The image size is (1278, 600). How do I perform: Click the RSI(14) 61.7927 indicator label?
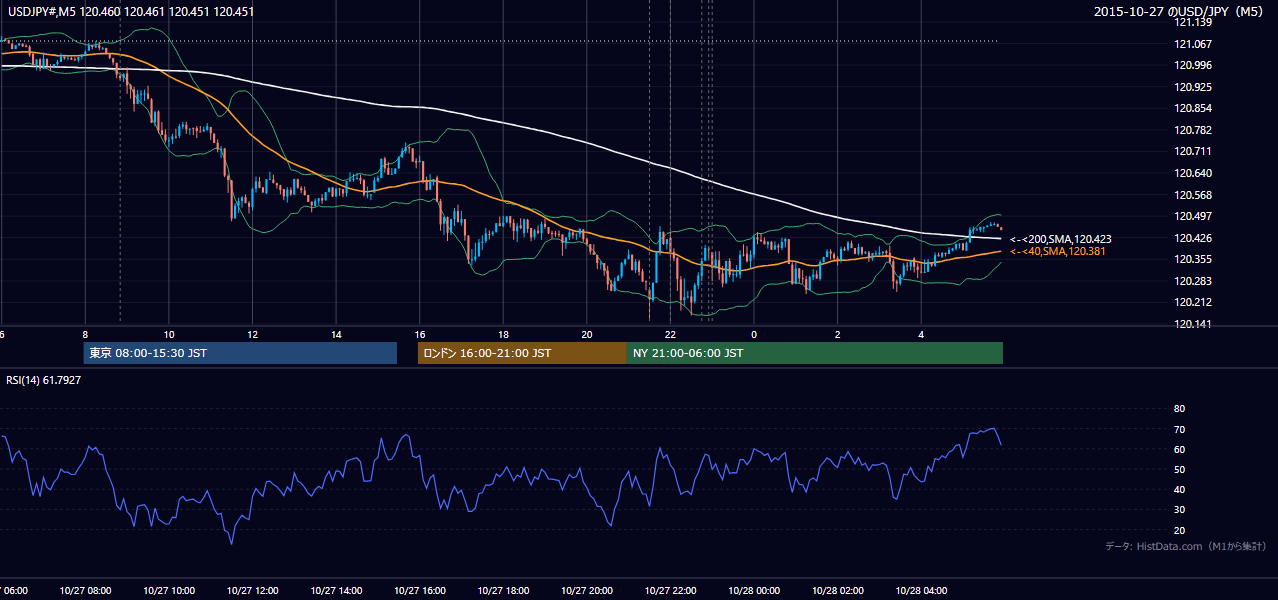click(44, 380)
